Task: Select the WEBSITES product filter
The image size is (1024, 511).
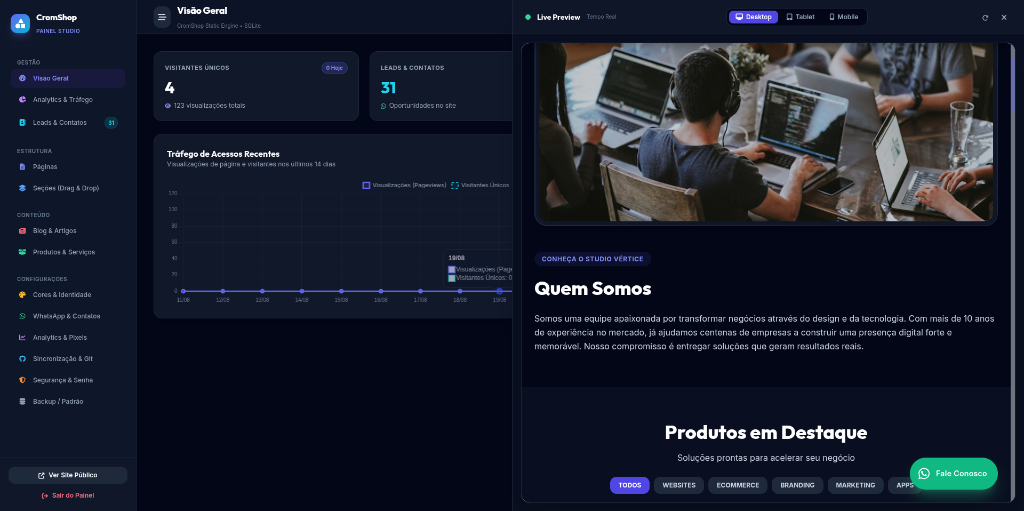Action: [679, 486]
